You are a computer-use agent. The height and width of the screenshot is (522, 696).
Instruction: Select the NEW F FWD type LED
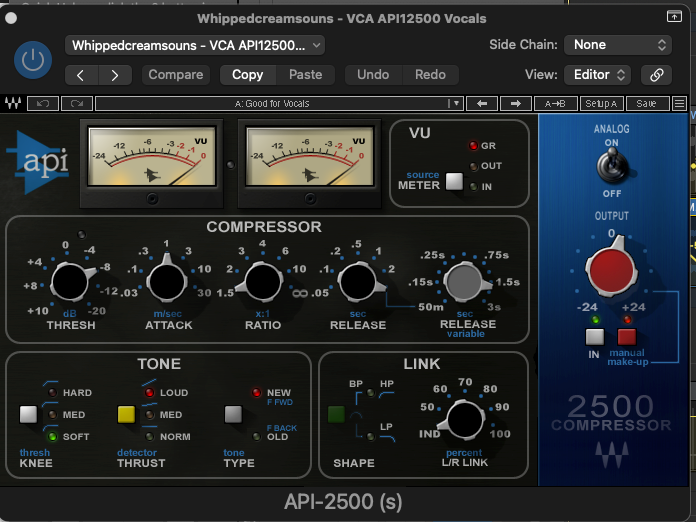click(x=256, y=392)
